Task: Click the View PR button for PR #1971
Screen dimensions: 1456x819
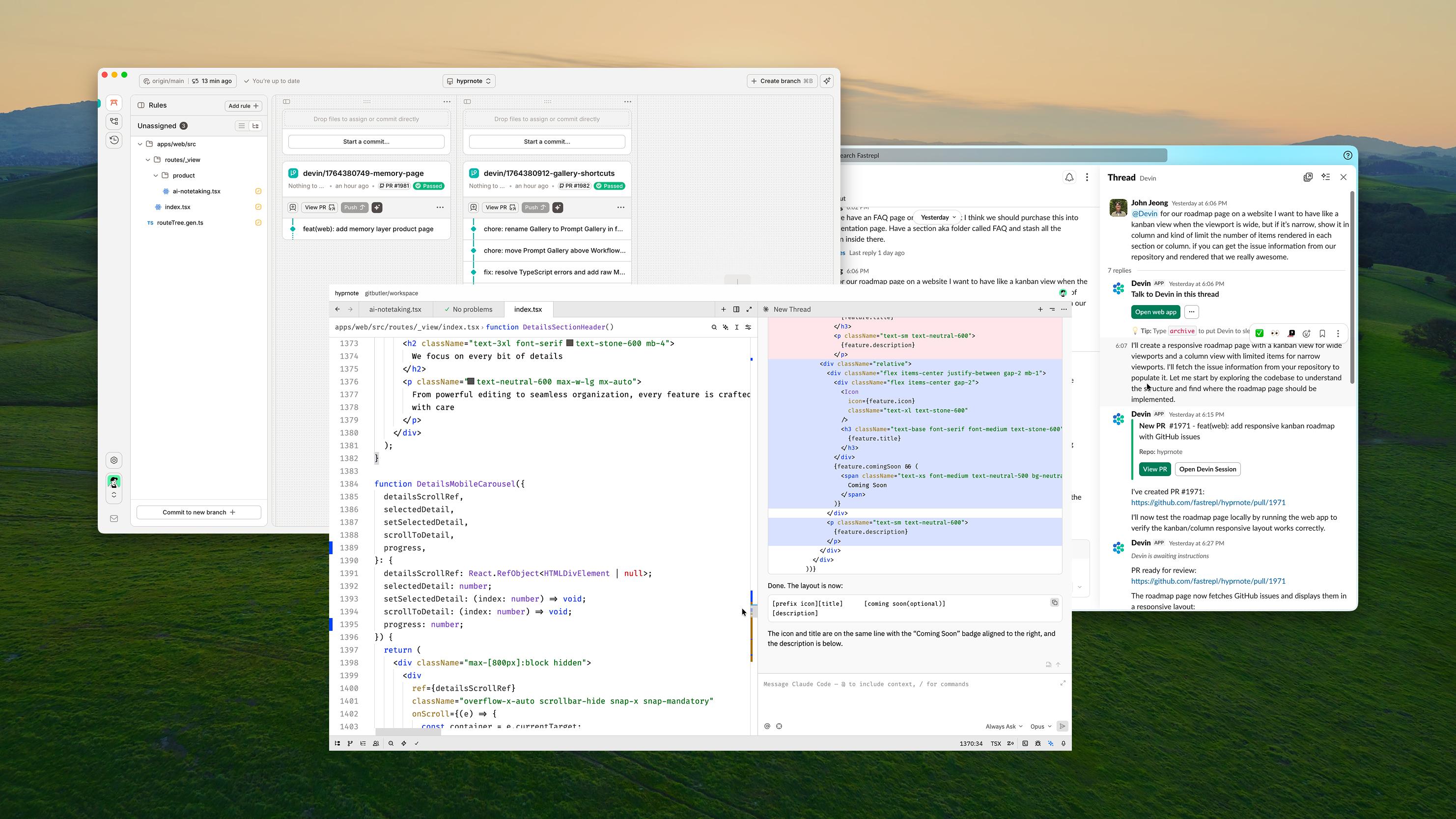Action: [x=1155, y=469]
